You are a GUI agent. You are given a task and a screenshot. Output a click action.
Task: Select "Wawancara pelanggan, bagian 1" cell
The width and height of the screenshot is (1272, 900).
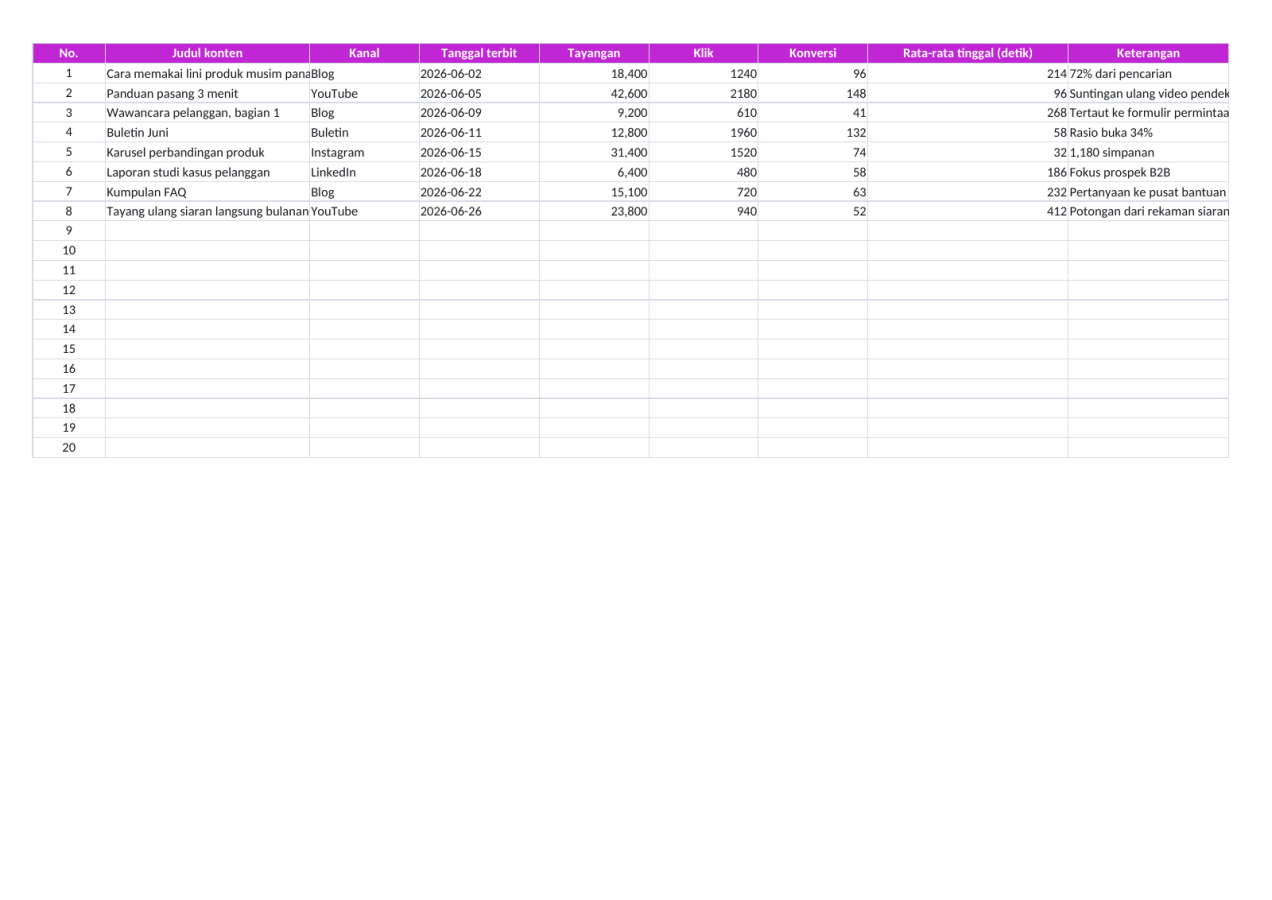[x=207, y=112]
